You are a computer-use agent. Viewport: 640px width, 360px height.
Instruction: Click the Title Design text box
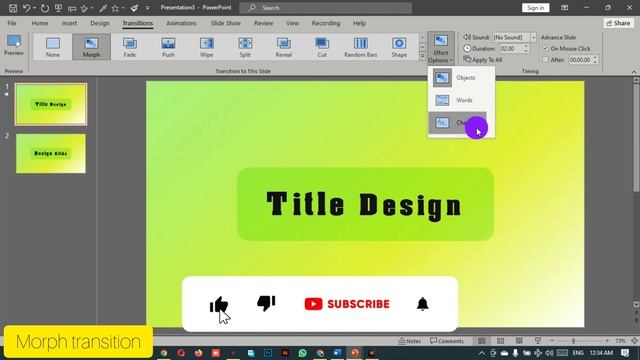(365, 204)
